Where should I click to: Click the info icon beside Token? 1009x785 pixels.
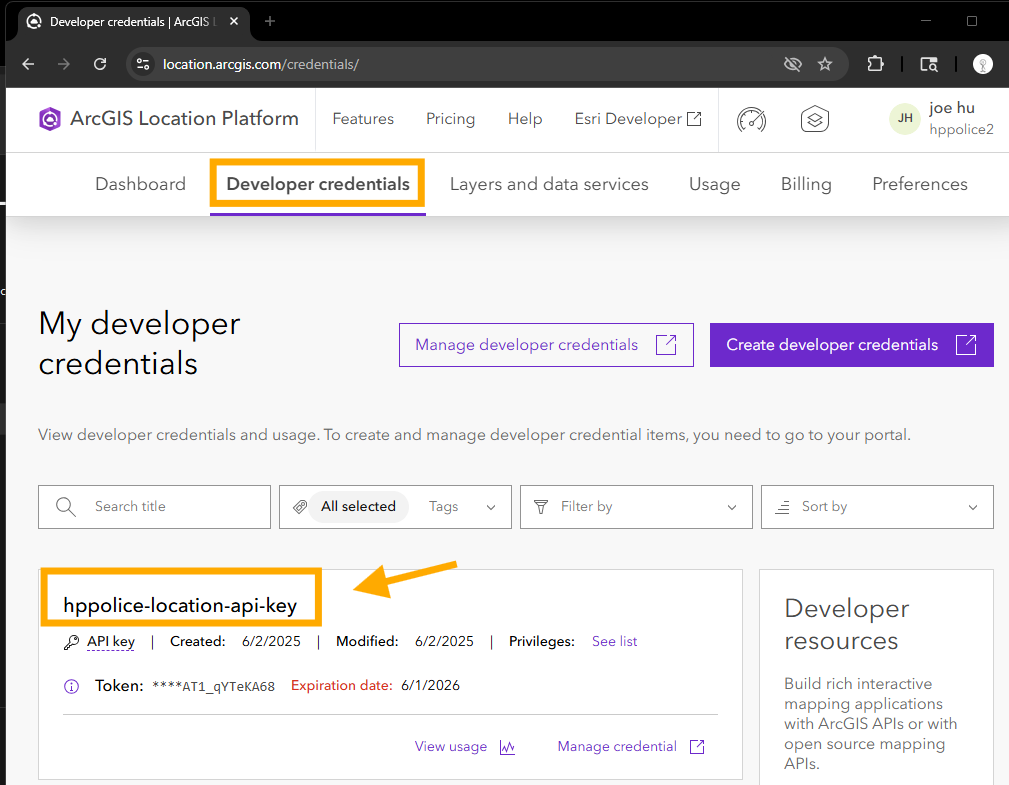(71, 687)
